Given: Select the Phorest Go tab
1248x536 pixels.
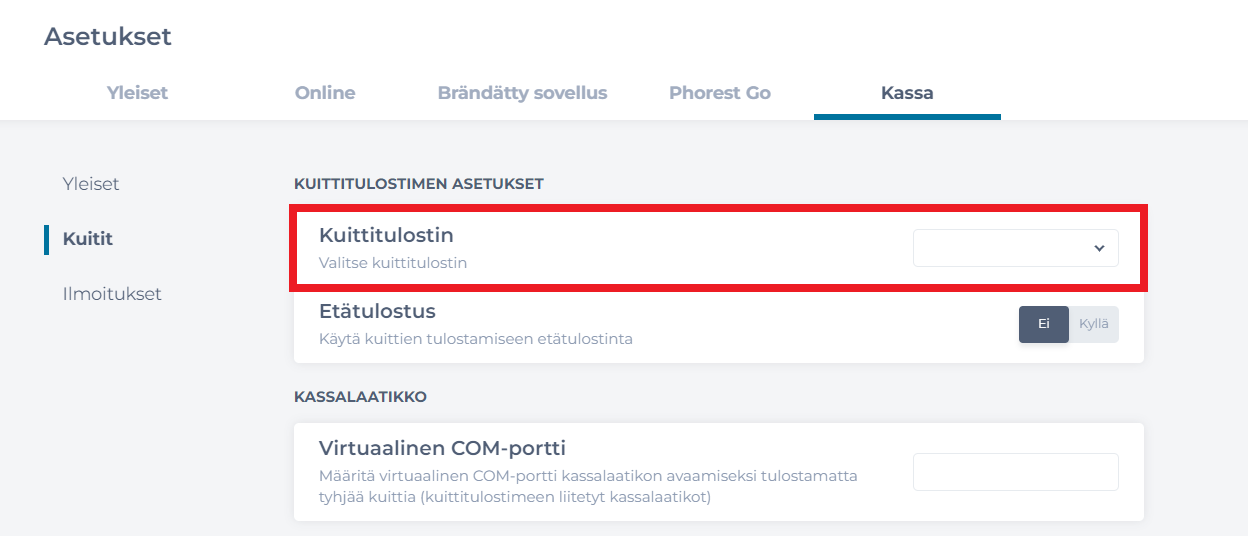Looking at the screenshot, I should pyautogui.click(x=720, y=93).
